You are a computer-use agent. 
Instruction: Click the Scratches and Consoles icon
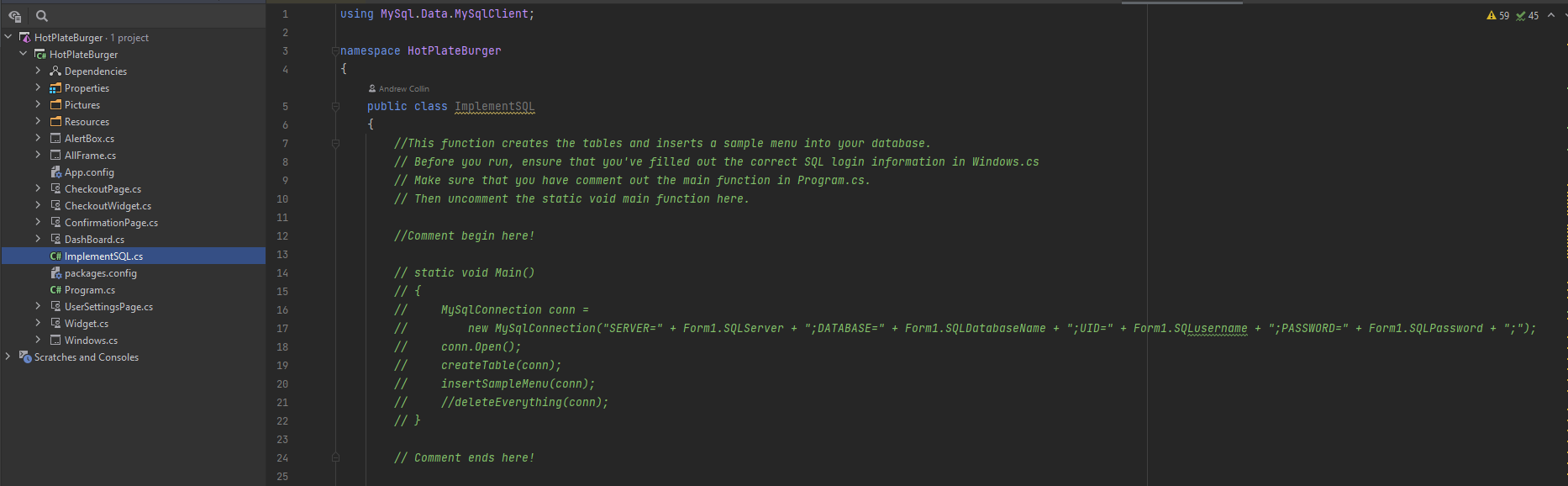25,357
